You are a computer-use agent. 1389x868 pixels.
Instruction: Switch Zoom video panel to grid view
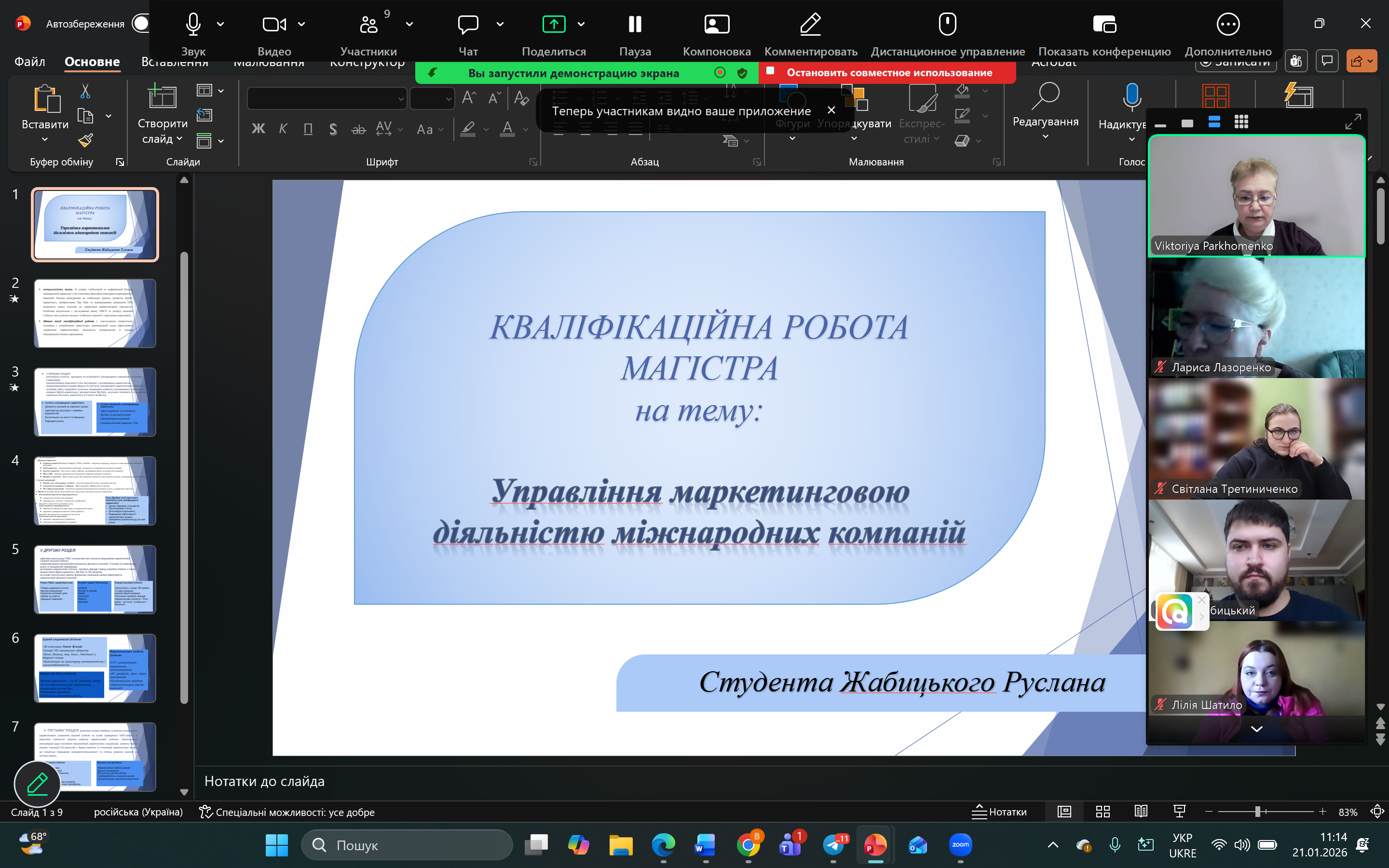[x=1241, y=122]
